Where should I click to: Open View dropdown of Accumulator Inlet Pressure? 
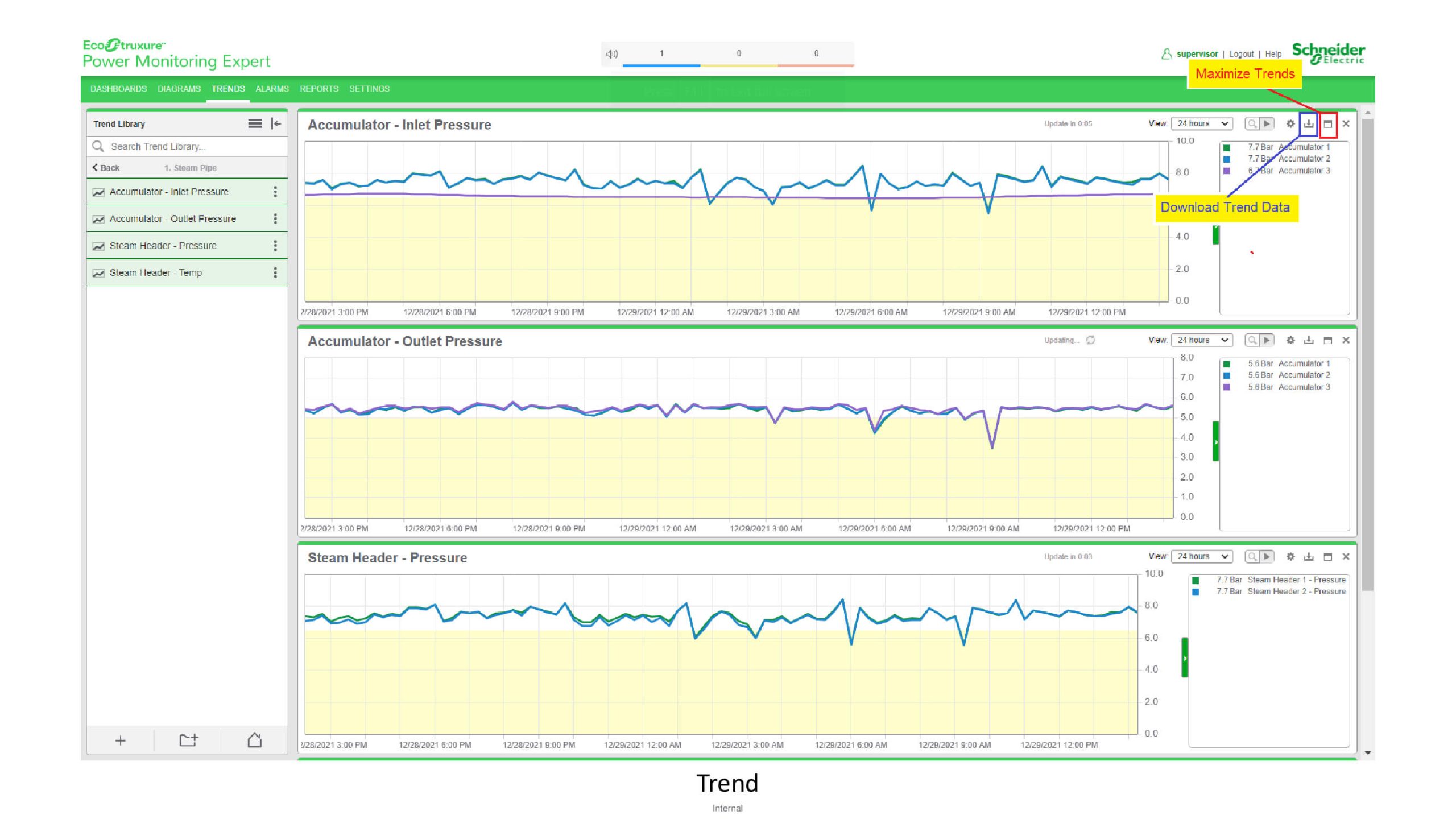tap(1202, 123)
